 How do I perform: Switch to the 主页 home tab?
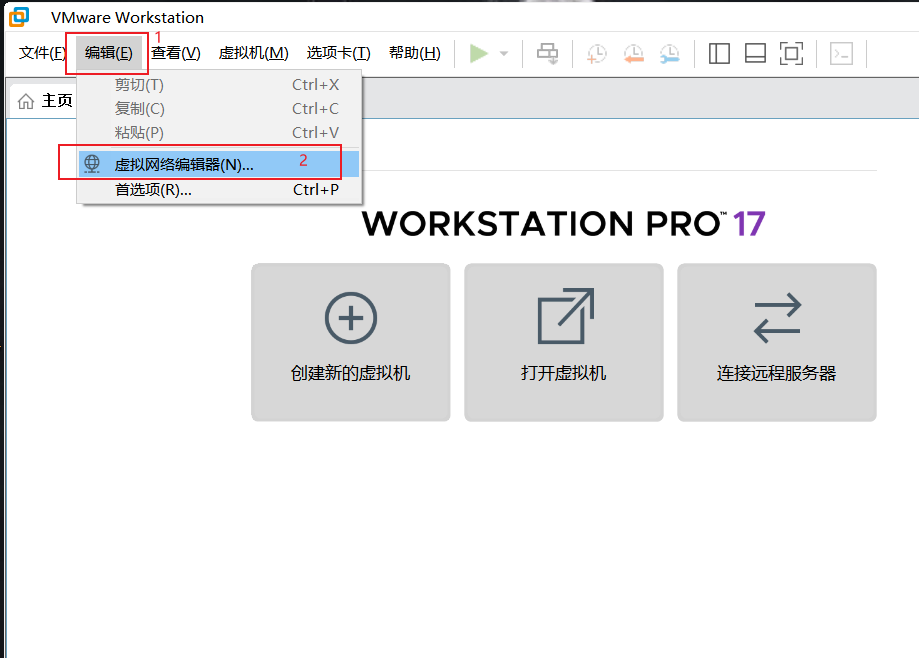(x=45, y=101)
